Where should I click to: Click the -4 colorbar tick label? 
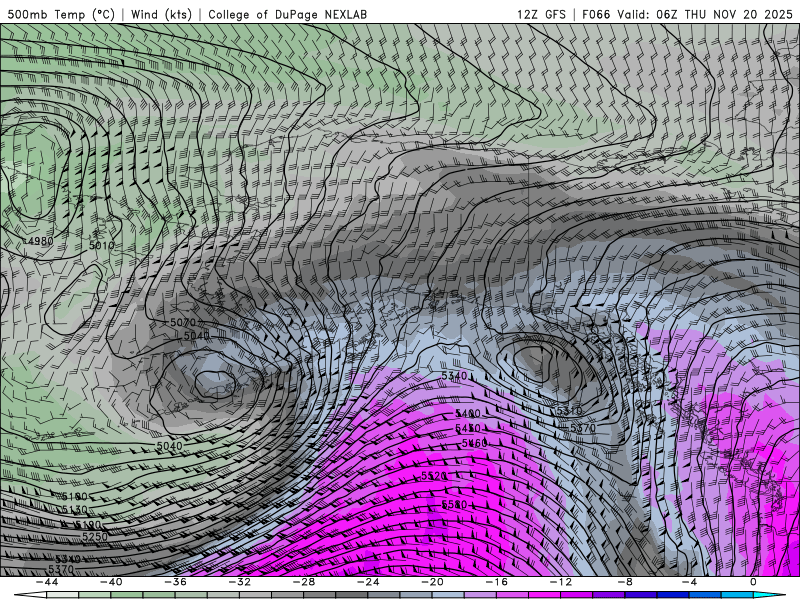pyautogui.click(x=689, y=582)
